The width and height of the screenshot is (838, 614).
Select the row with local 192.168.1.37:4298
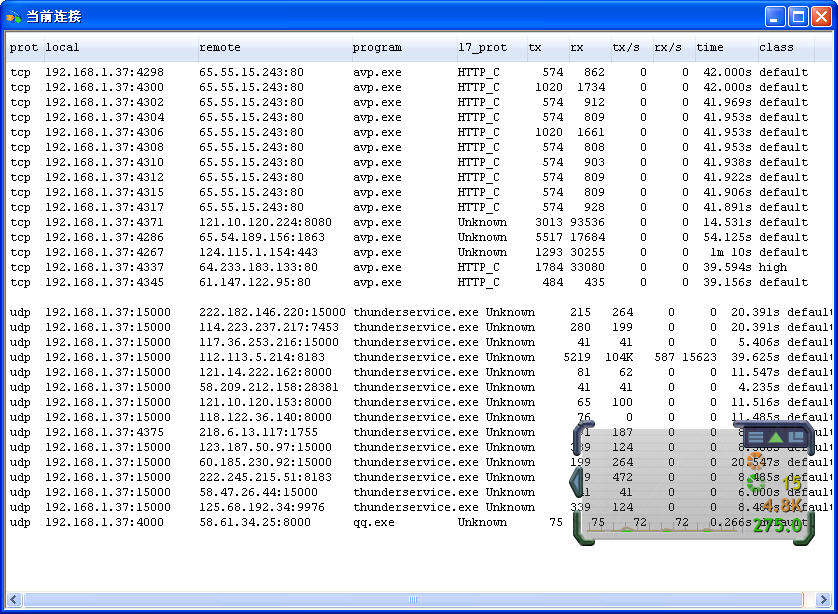pos(409,72)
